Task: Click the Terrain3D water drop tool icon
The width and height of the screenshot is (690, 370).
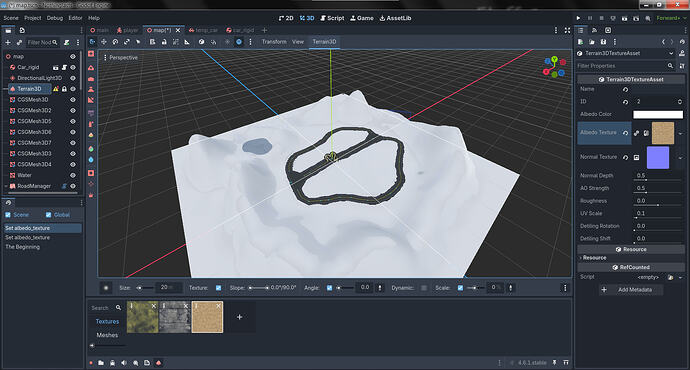Action: (91, 160)
